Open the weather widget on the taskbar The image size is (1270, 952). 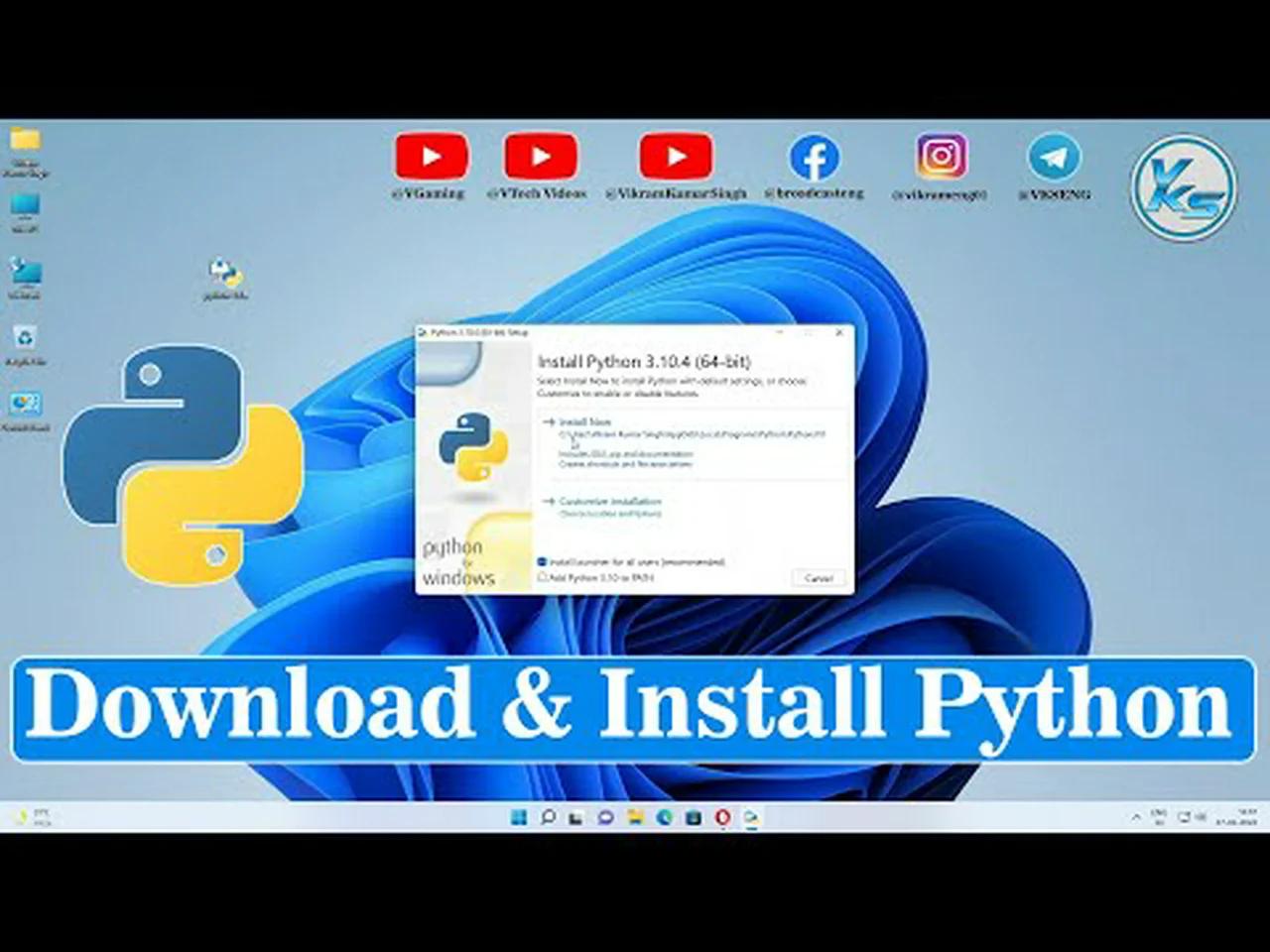pyautogui.click(x=30, y=817)
